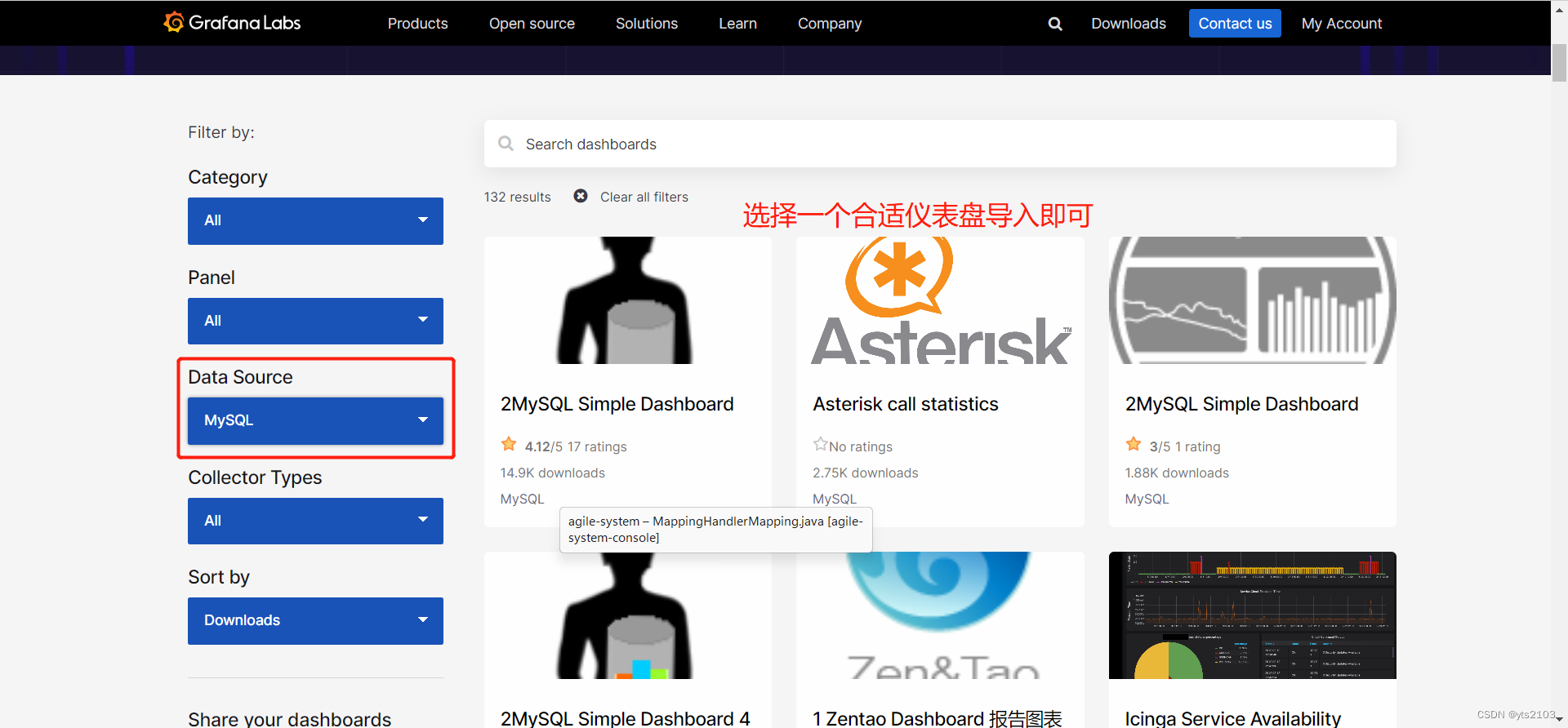The image size is (1568, 728).
Task: Open My Account link
Action: (1342, 24)
